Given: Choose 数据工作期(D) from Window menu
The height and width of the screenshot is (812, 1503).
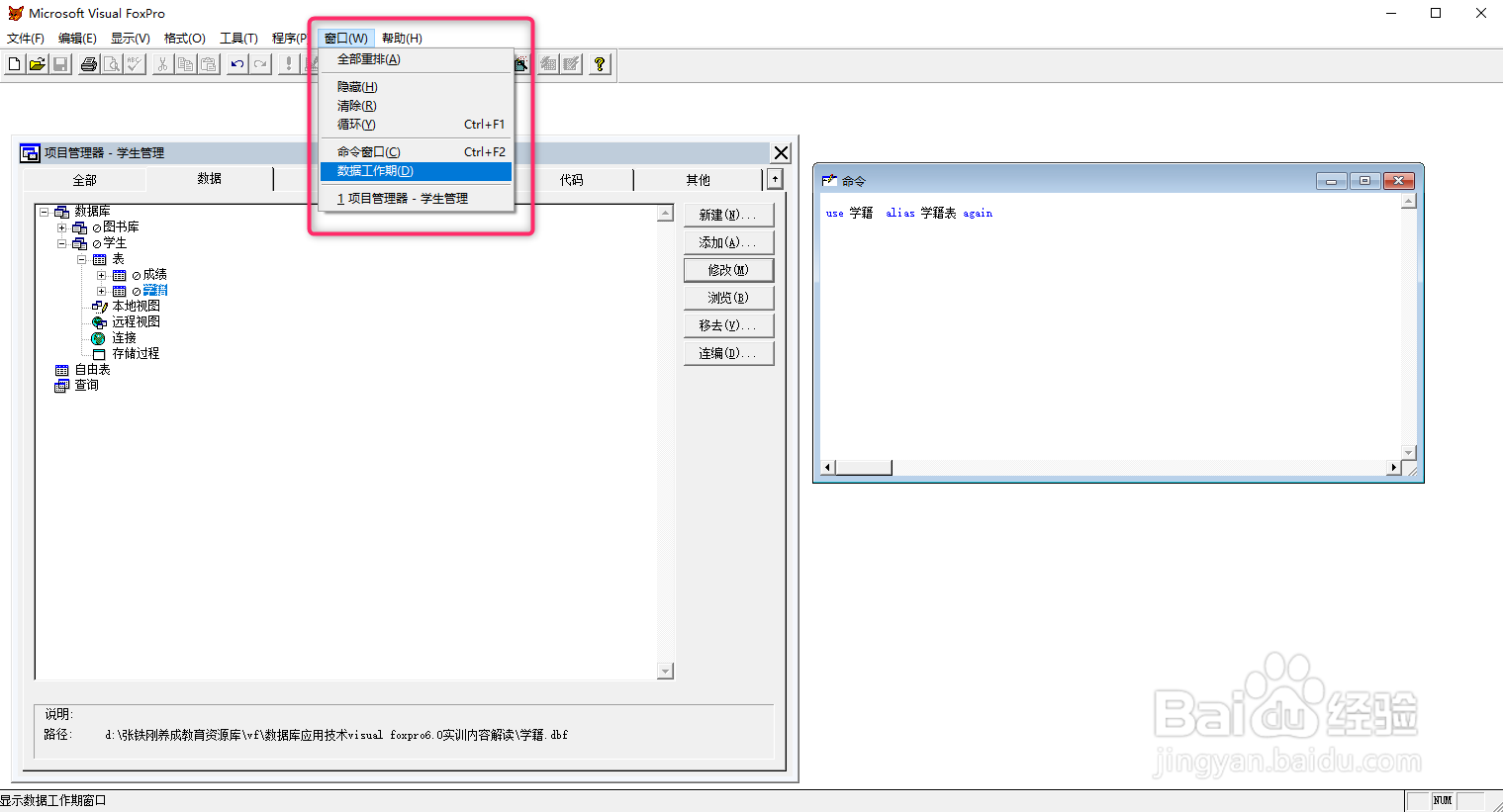Looking at the screenshot, I should pos(416,171).
